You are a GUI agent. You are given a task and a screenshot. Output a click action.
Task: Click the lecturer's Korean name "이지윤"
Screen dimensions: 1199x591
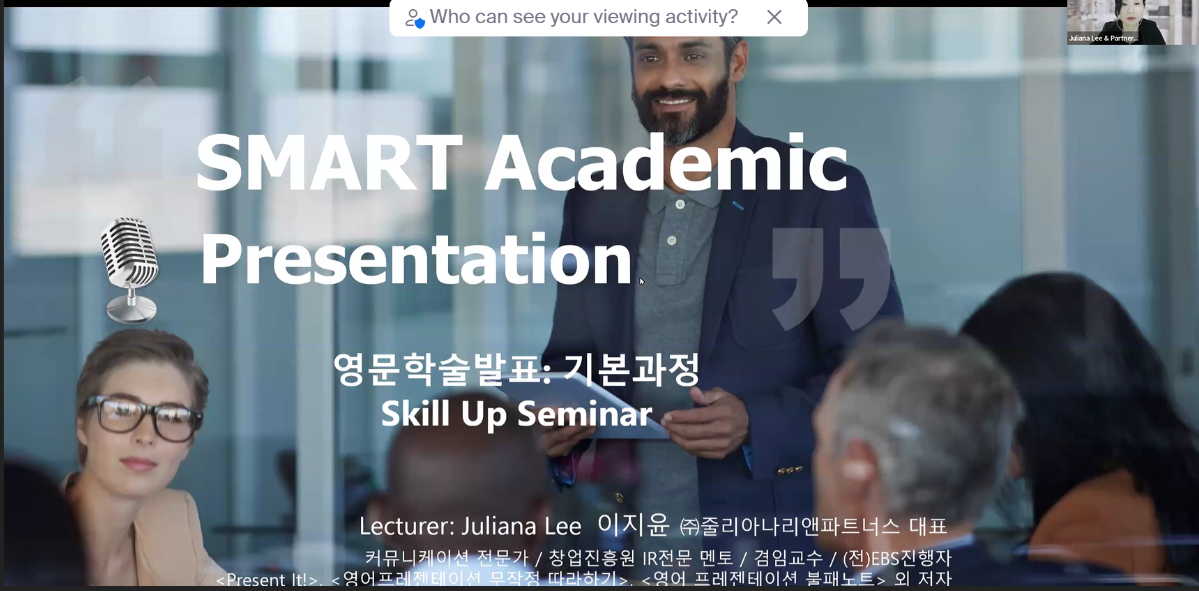(x=633, y=524)
